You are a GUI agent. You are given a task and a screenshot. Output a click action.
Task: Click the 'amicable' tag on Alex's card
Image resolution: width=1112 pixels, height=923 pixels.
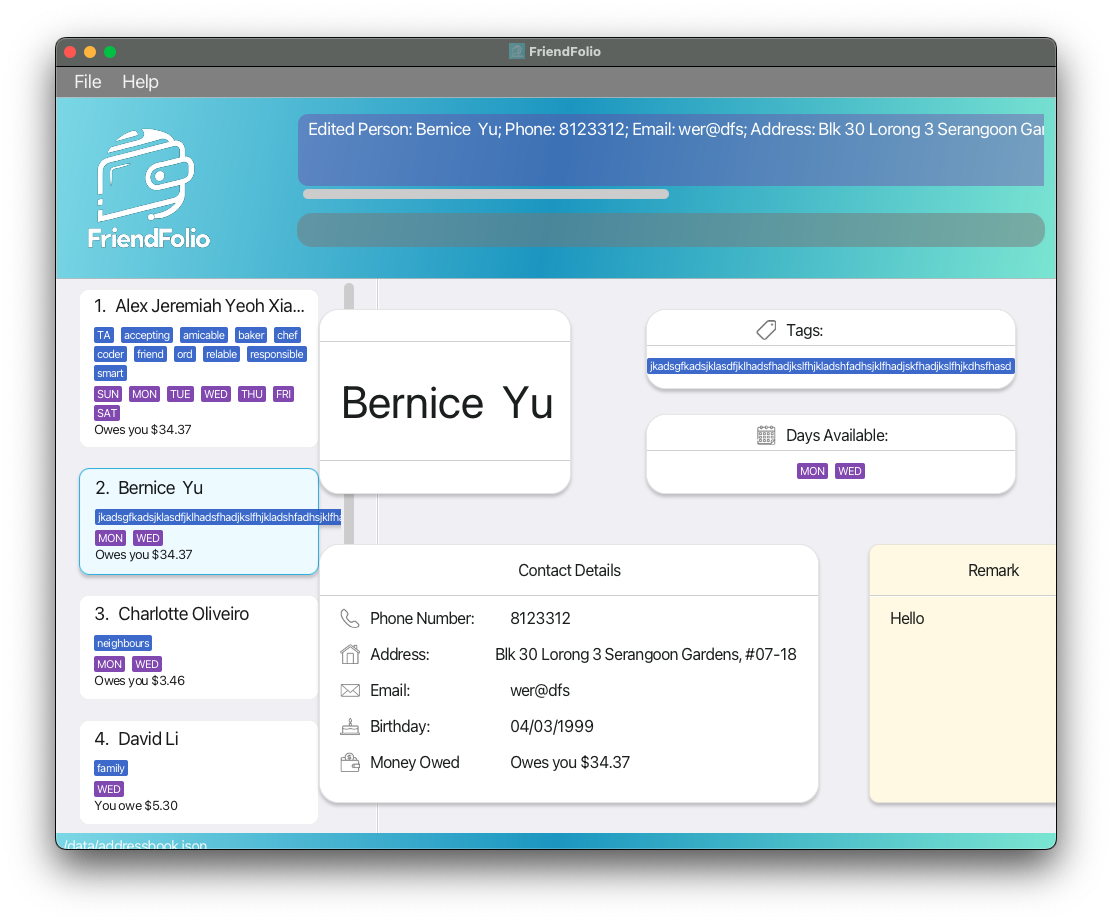click(x=204, y=335)
